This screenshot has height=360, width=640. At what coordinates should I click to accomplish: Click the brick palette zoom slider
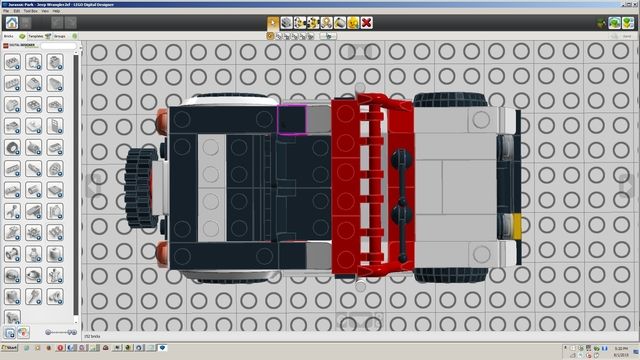pos(60,332)
